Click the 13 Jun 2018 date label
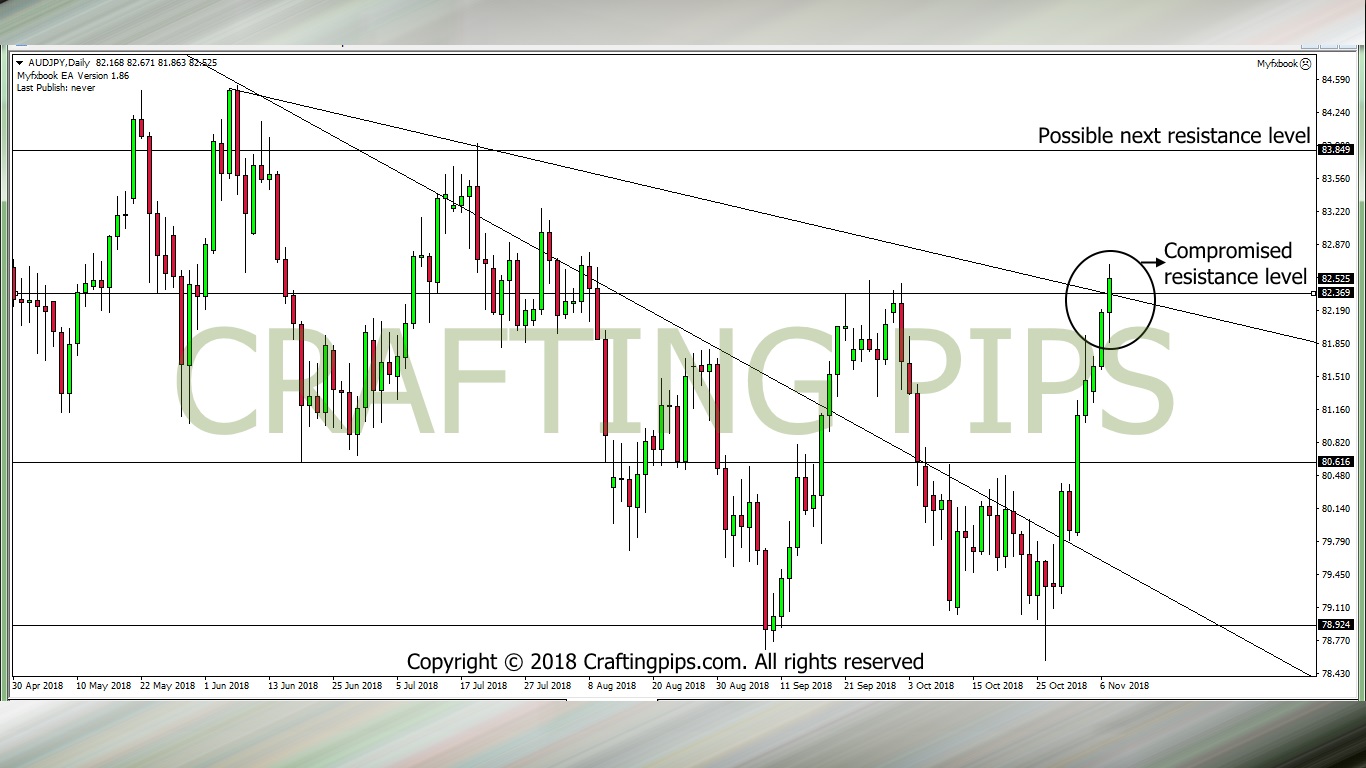The width and height of the screenshot is (1366, 768). 293,686
